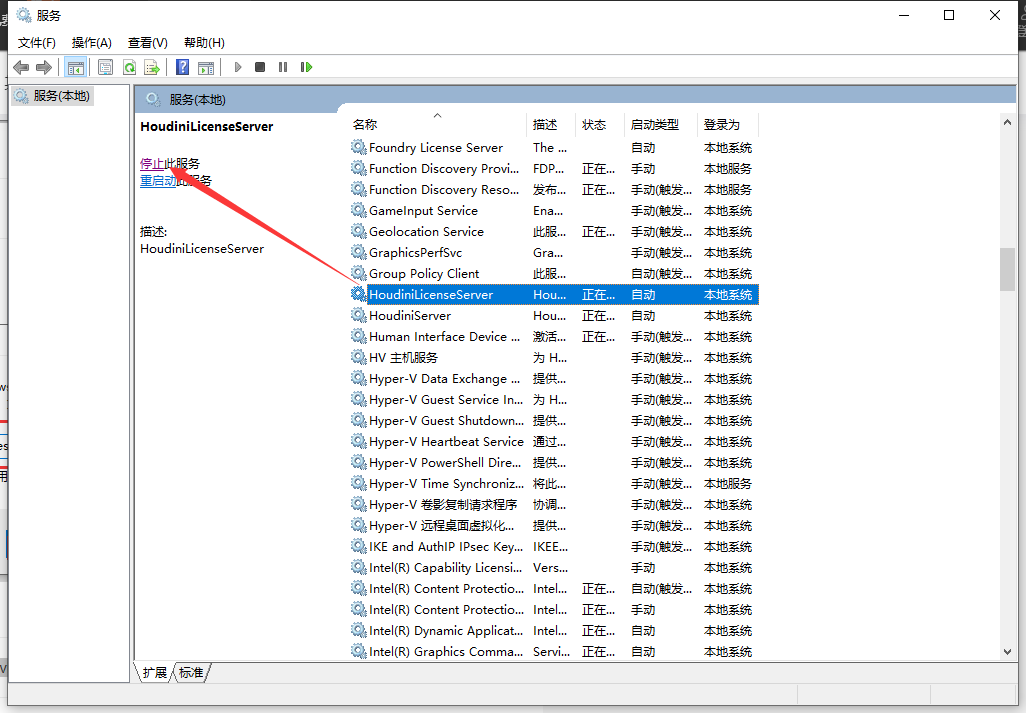Screen dimensions: 1026x713
Task: Click the Restart Service toolbar icon
Action: point(306,67)
